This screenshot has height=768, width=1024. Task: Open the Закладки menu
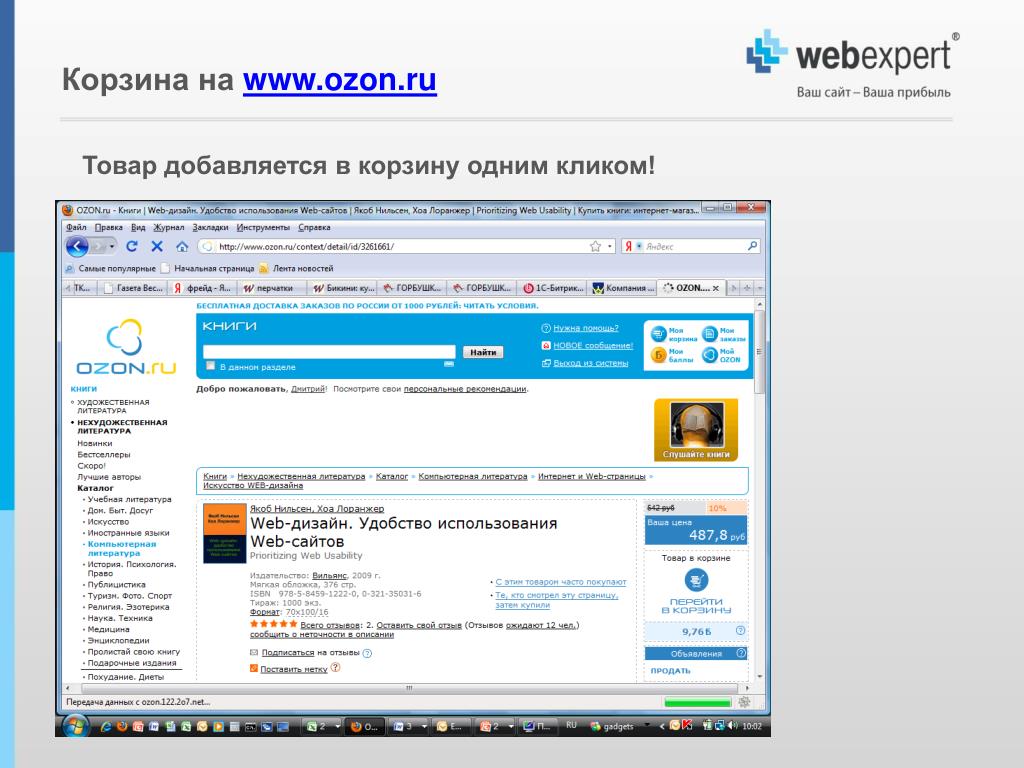pos(210,227)
